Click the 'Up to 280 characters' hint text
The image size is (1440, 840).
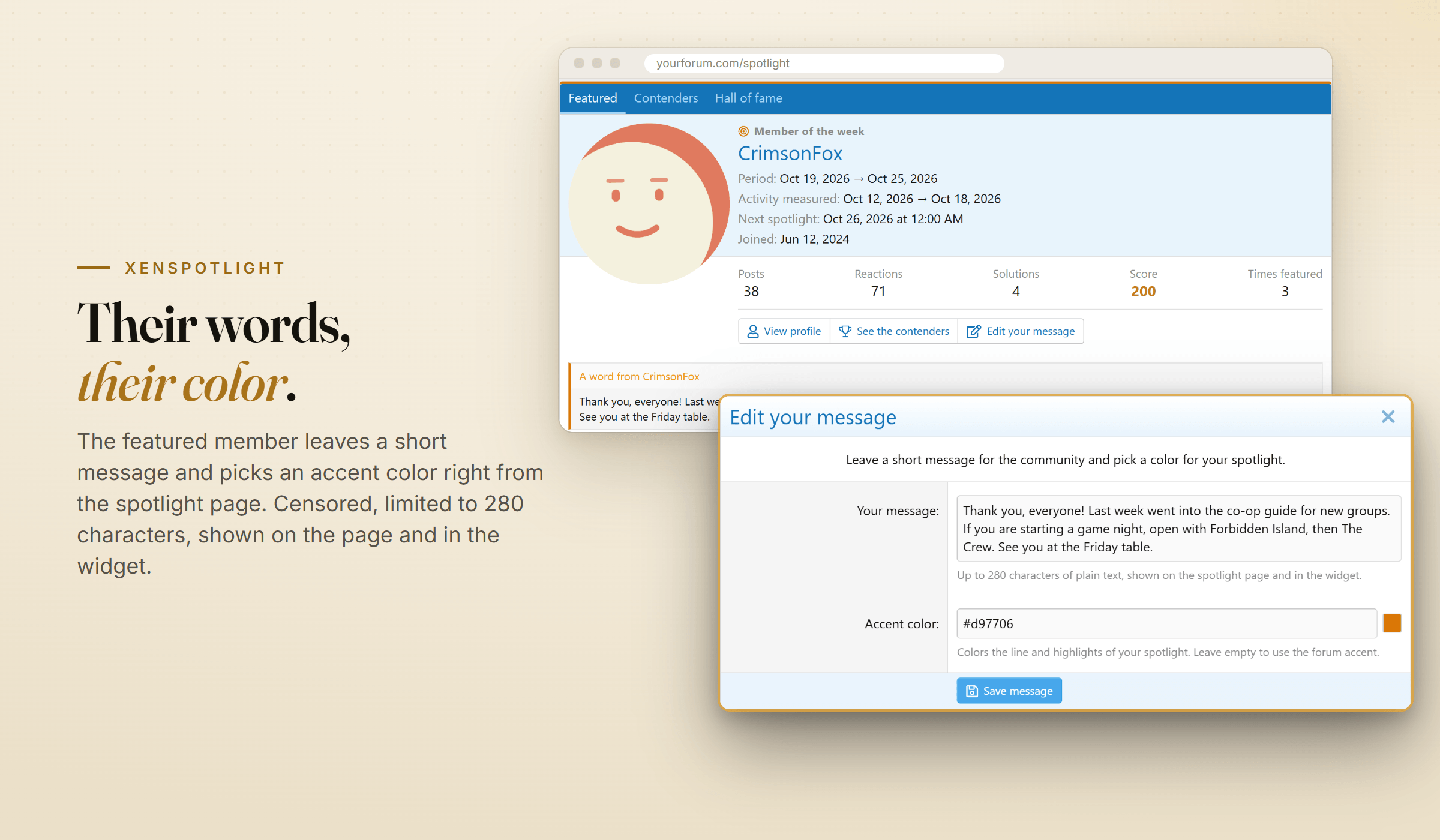coord(1159,575)
